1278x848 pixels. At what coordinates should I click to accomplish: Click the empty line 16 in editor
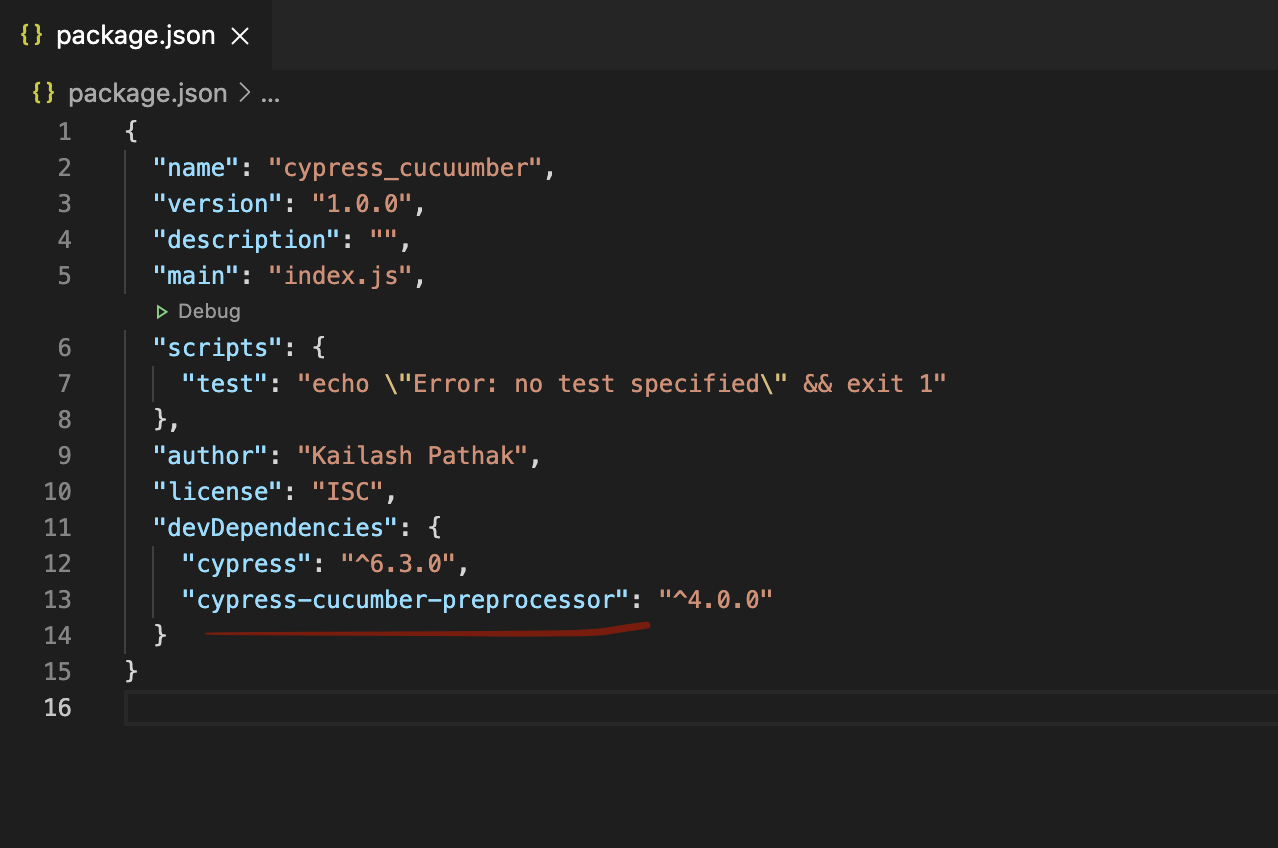(700, 708)
